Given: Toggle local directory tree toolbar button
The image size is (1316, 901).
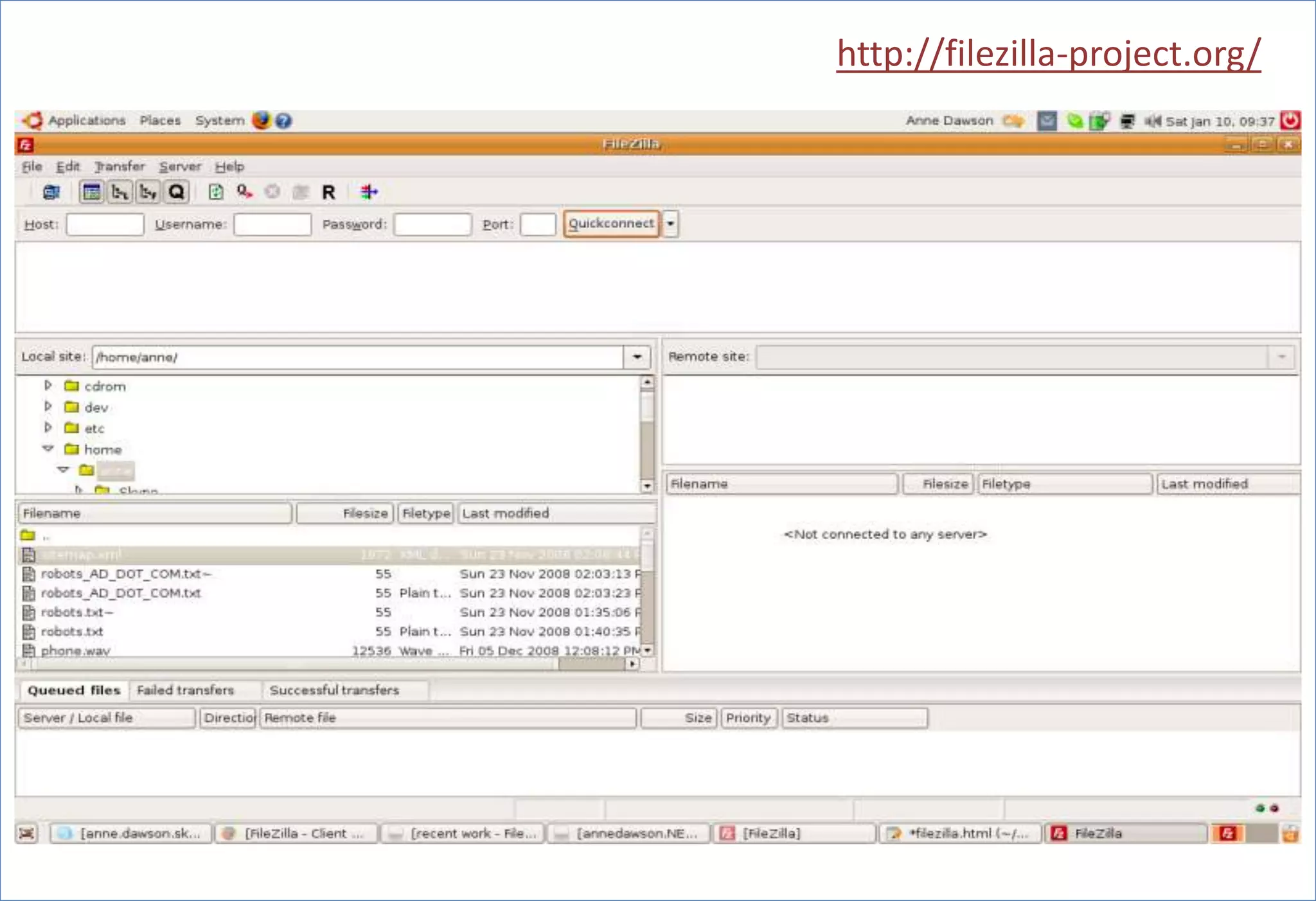Looking at the screenshot, I should tap(120, 192).
